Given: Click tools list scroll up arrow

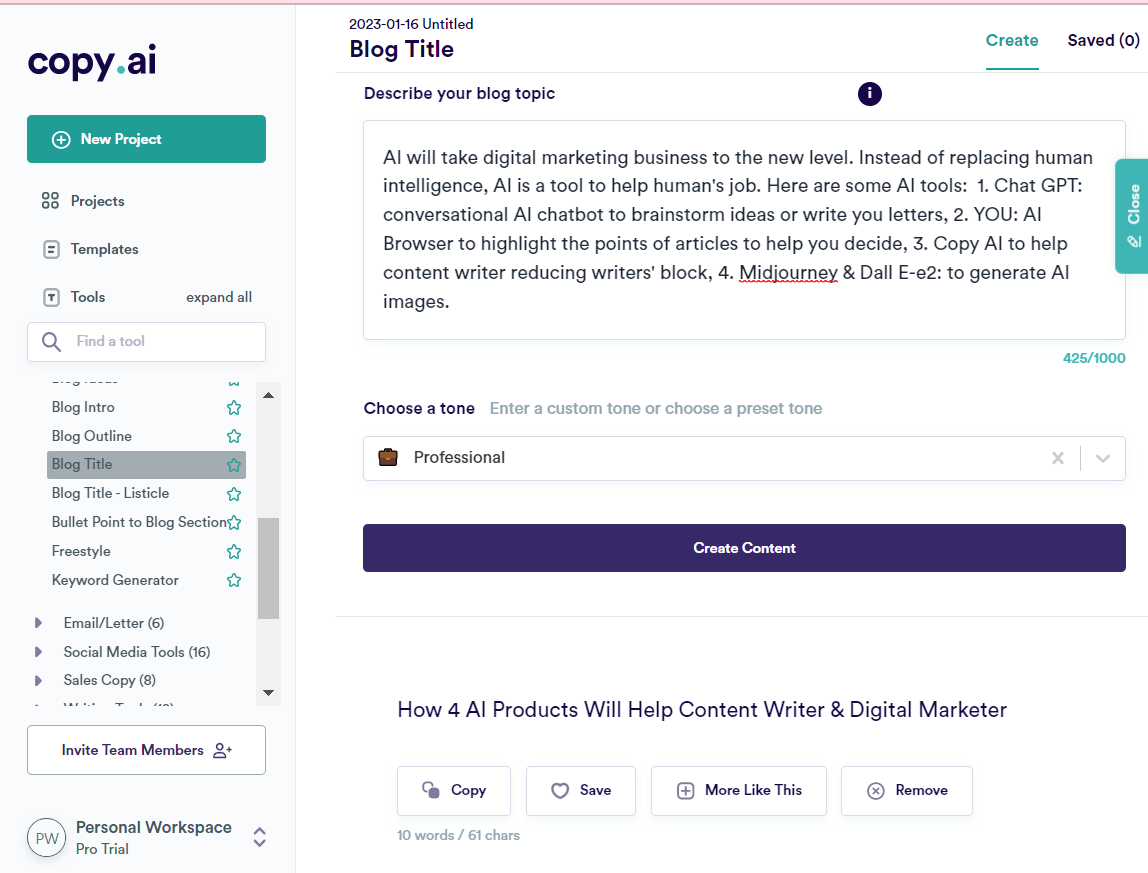Looking at the screenshot, I should pos(269,395).
